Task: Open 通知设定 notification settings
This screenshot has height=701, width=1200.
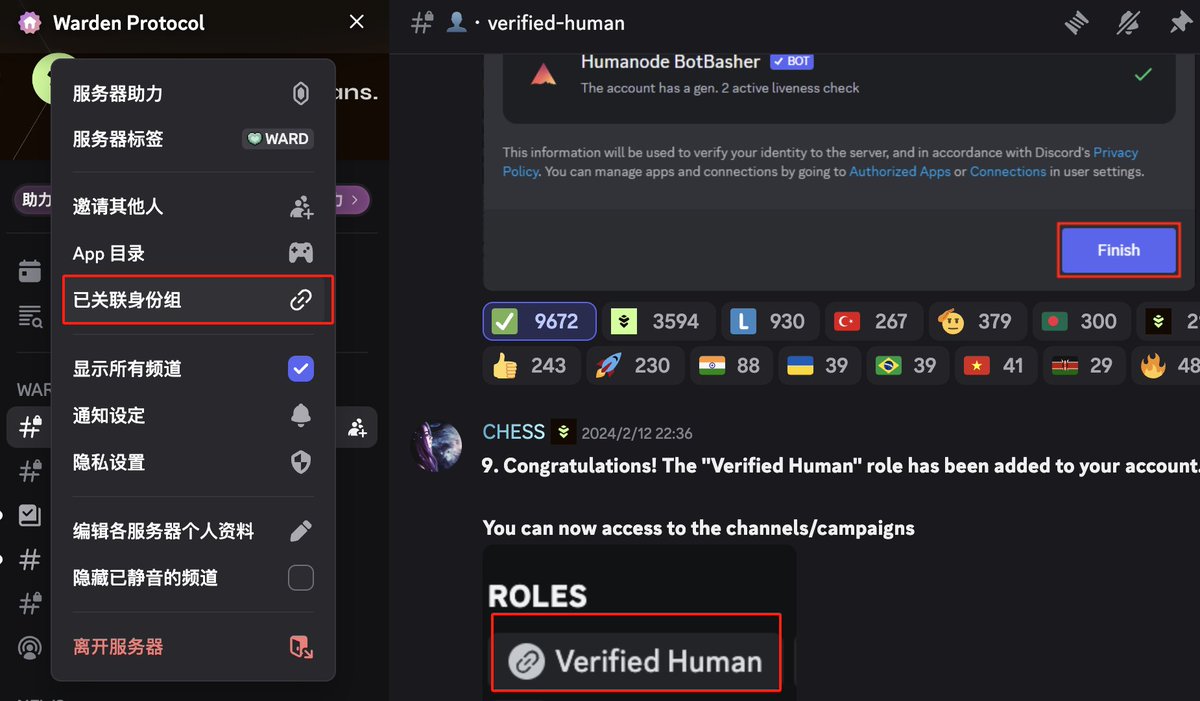Action: pyautogui.click(x=193, y=415)
